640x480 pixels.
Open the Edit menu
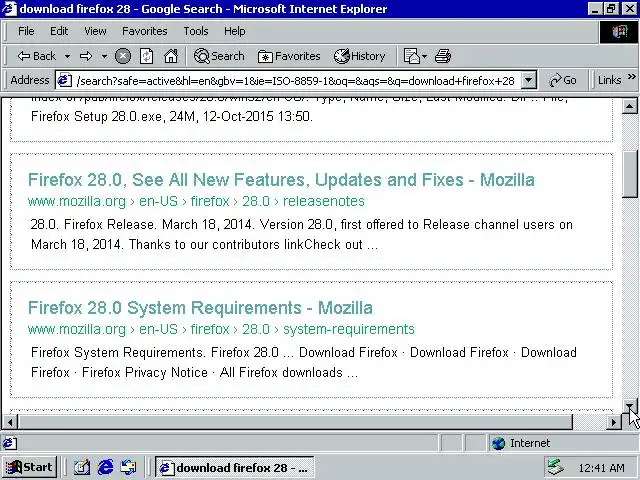coord(59,31)
